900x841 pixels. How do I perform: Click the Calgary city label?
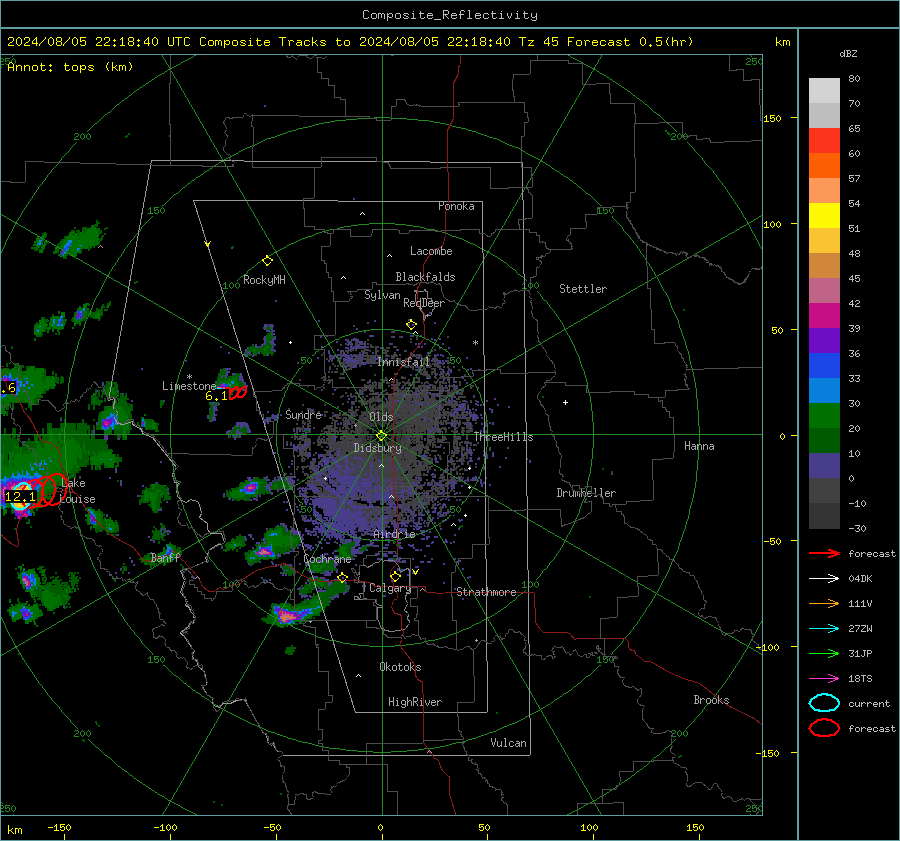pos(390,588)
